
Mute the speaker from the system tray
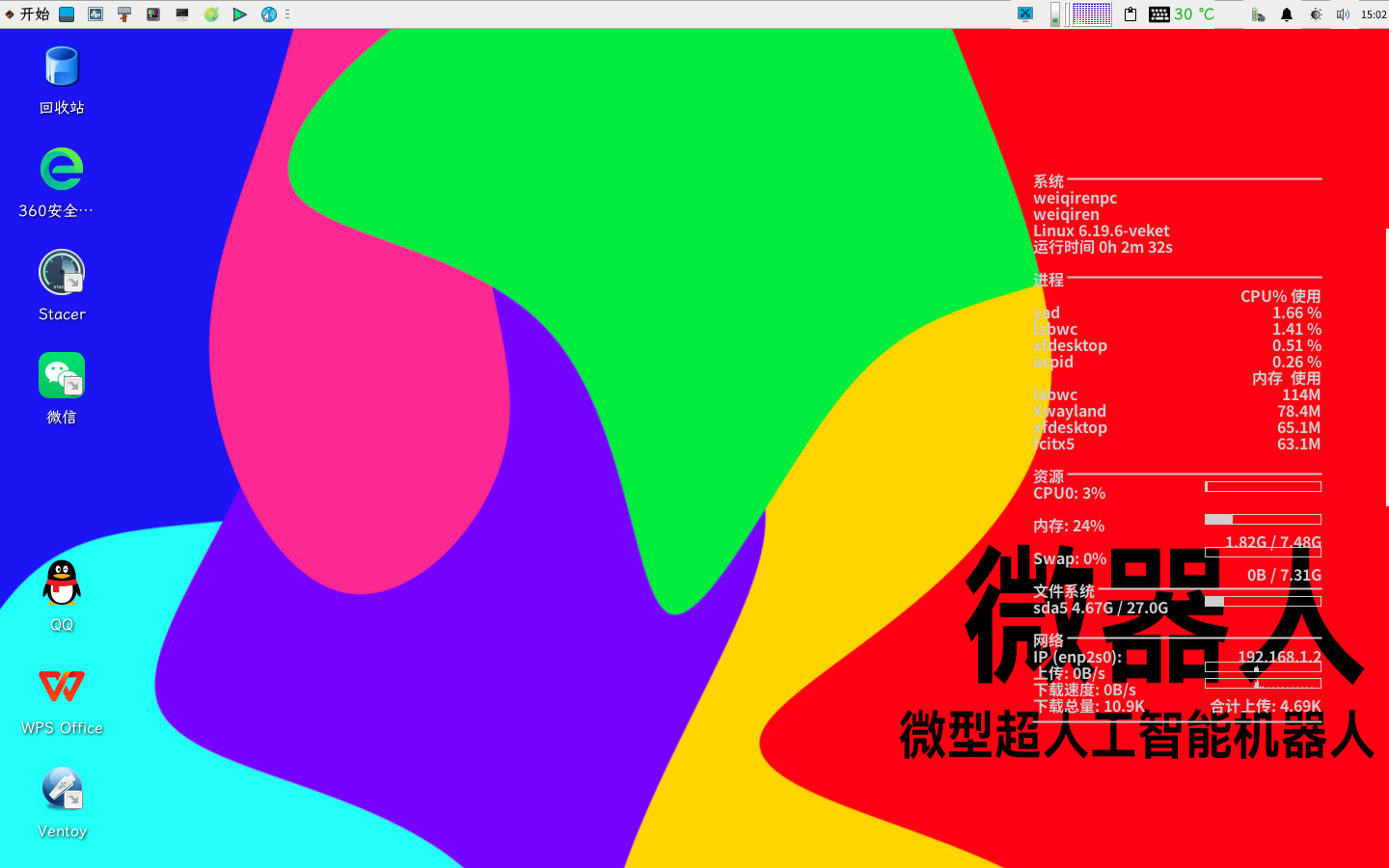pos(1343,14)
